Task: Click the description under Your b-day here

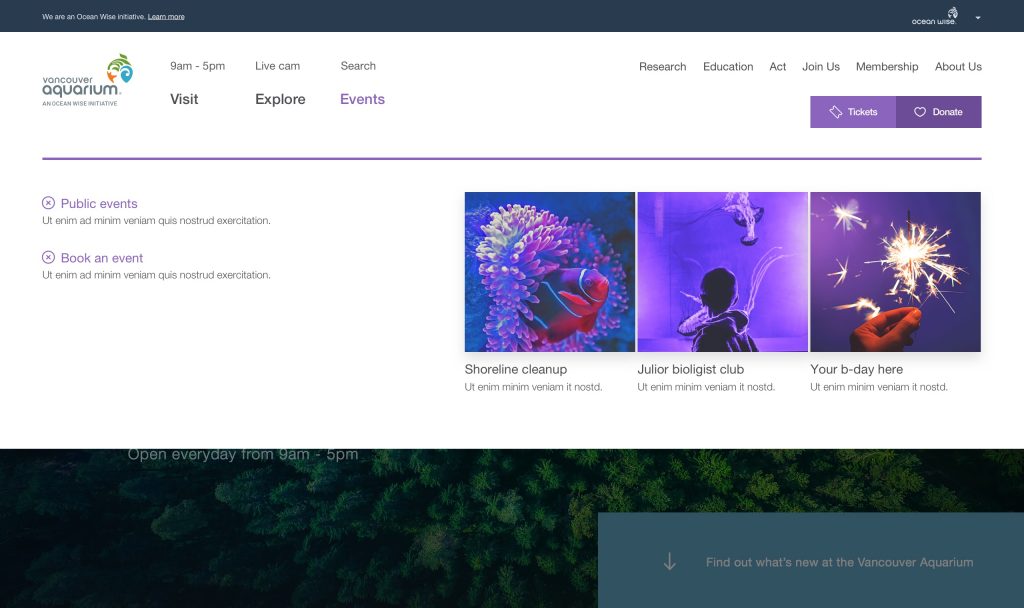Action: 879,387
